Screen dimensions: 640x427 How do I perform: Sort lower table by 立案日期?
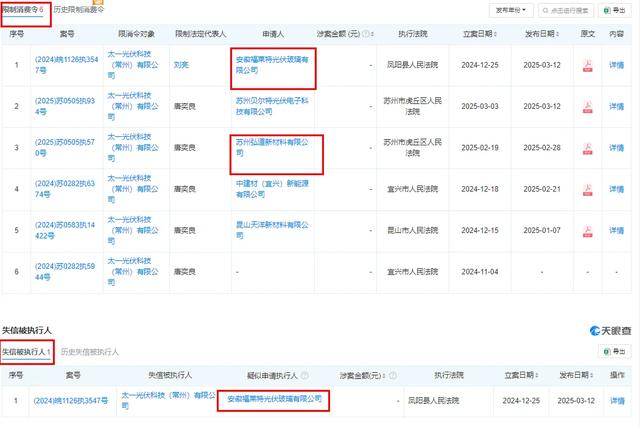536,375
